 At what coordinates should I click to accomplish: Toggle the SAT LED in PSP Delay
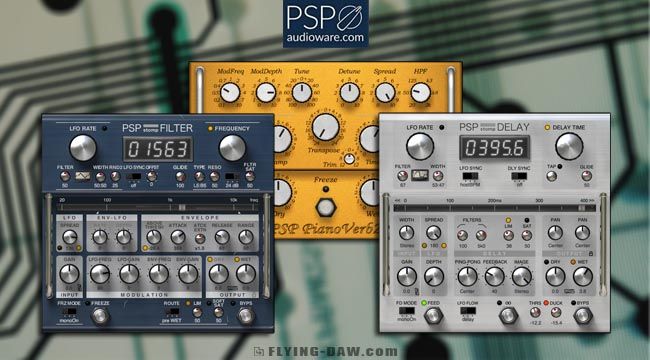(x=527, y=220)
